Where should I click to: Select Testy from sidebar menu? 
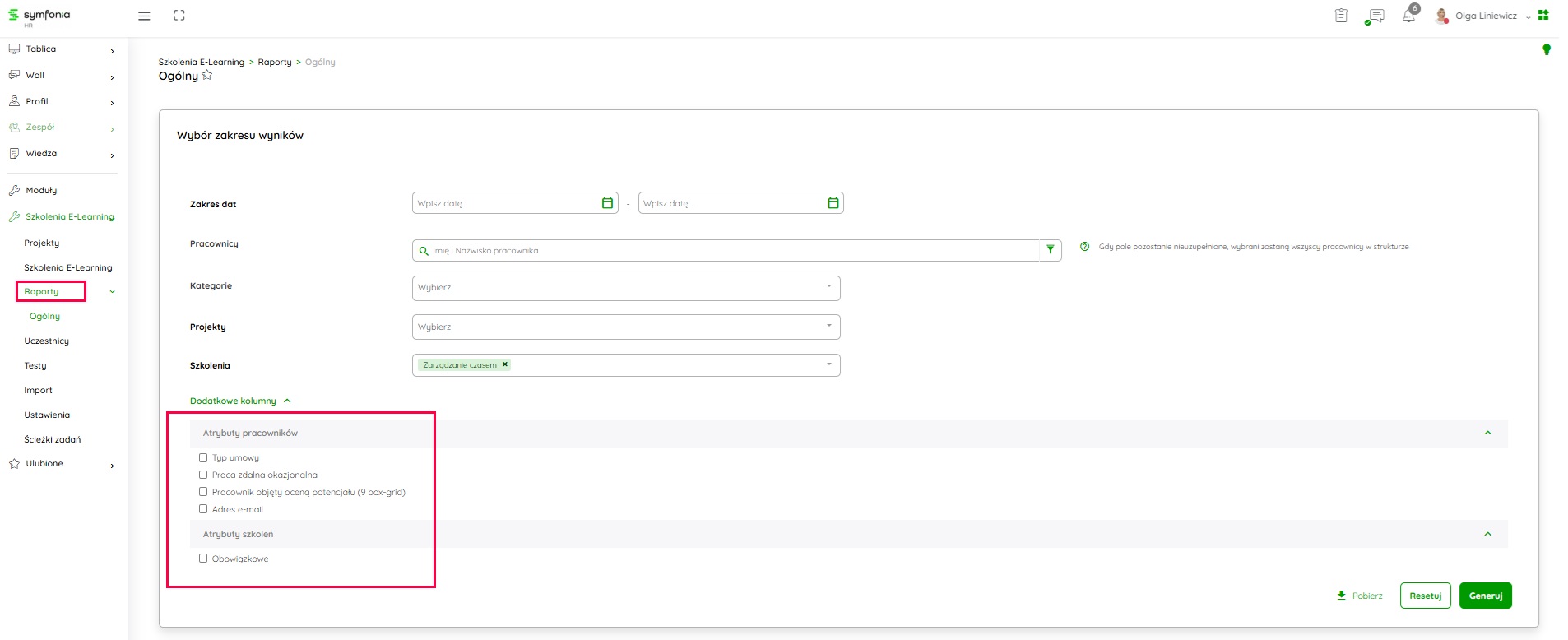pyautogui.click(x=35, y=365)
